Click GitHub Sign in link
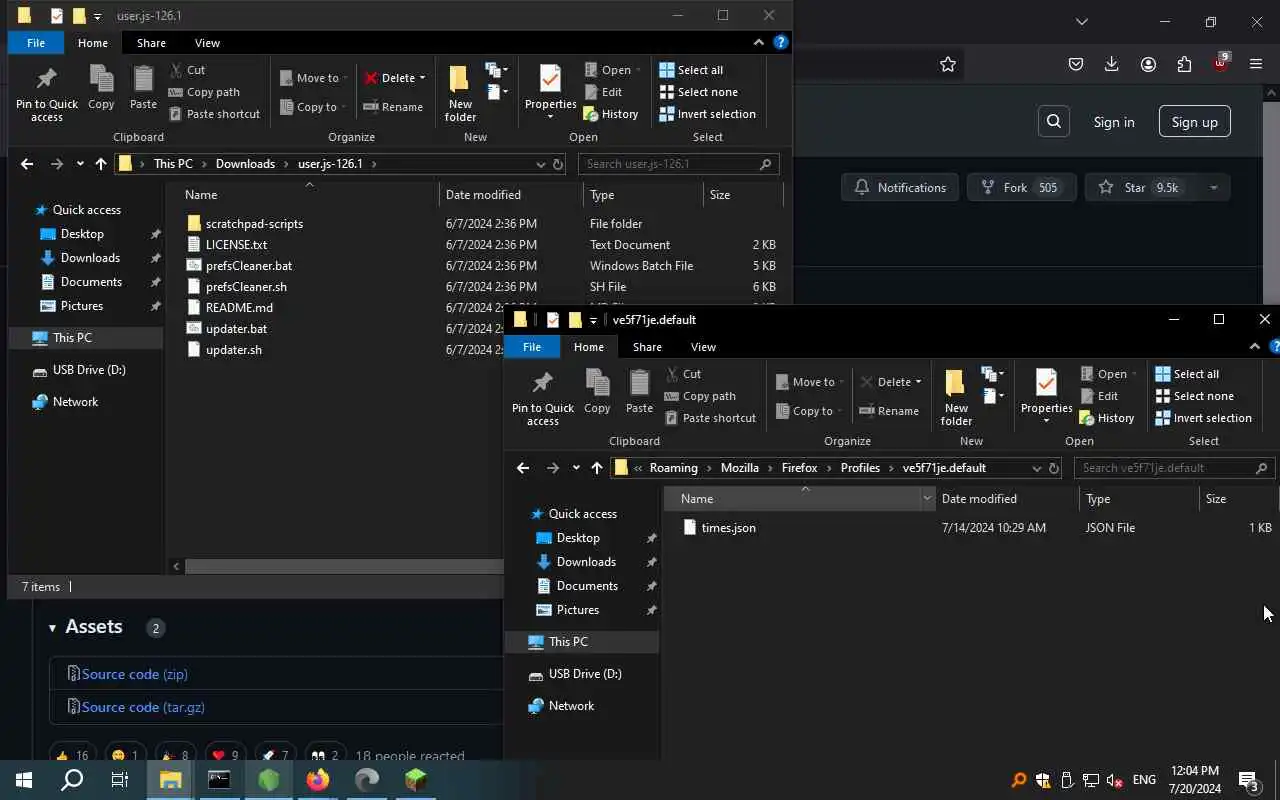The width and height of the screenshot is (1280, 800). coord(1114,122)
